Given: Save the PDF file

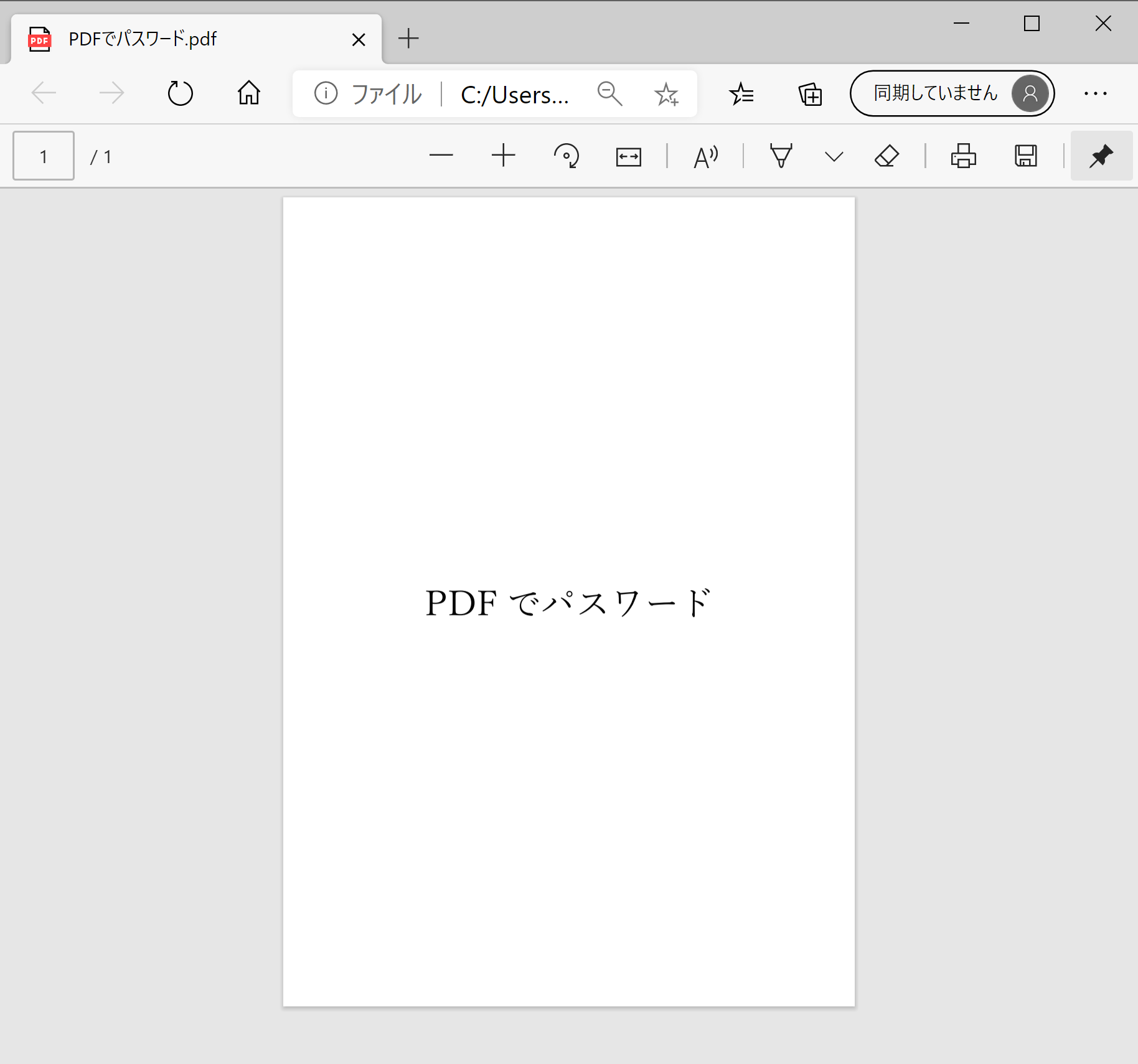Looking at the screenshot, I should tap(1025, 156).
